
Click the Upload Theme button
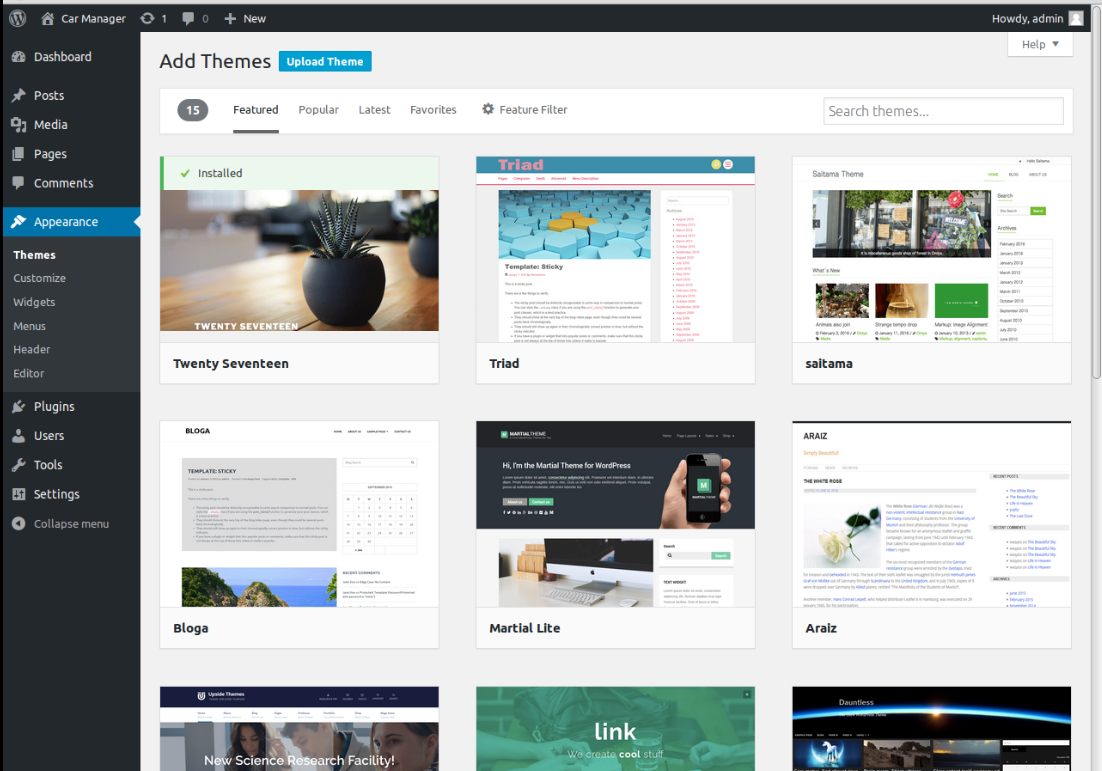325,62
